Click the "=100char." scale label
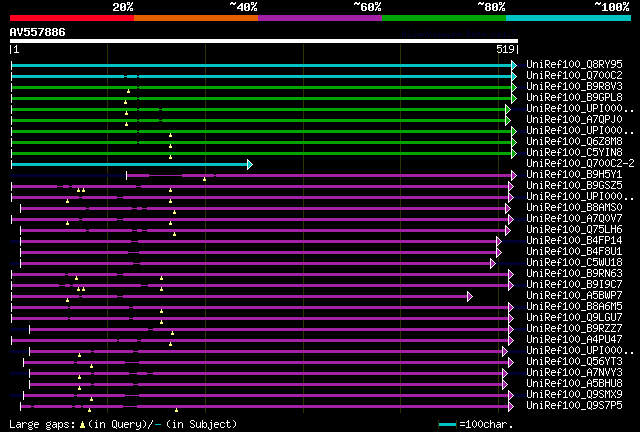Image resolution: width=640 pixels, height=432 pixels. pyautogui.click(x=486, y=425)
